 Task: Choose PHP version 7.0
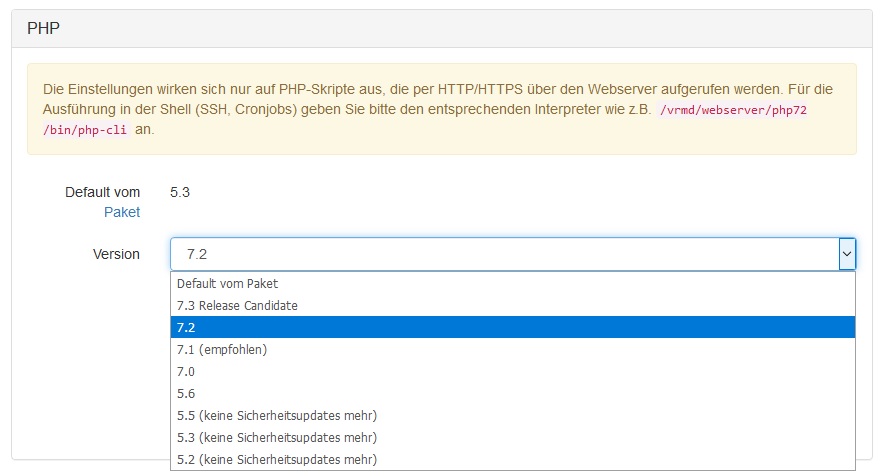tap(186, 371)
